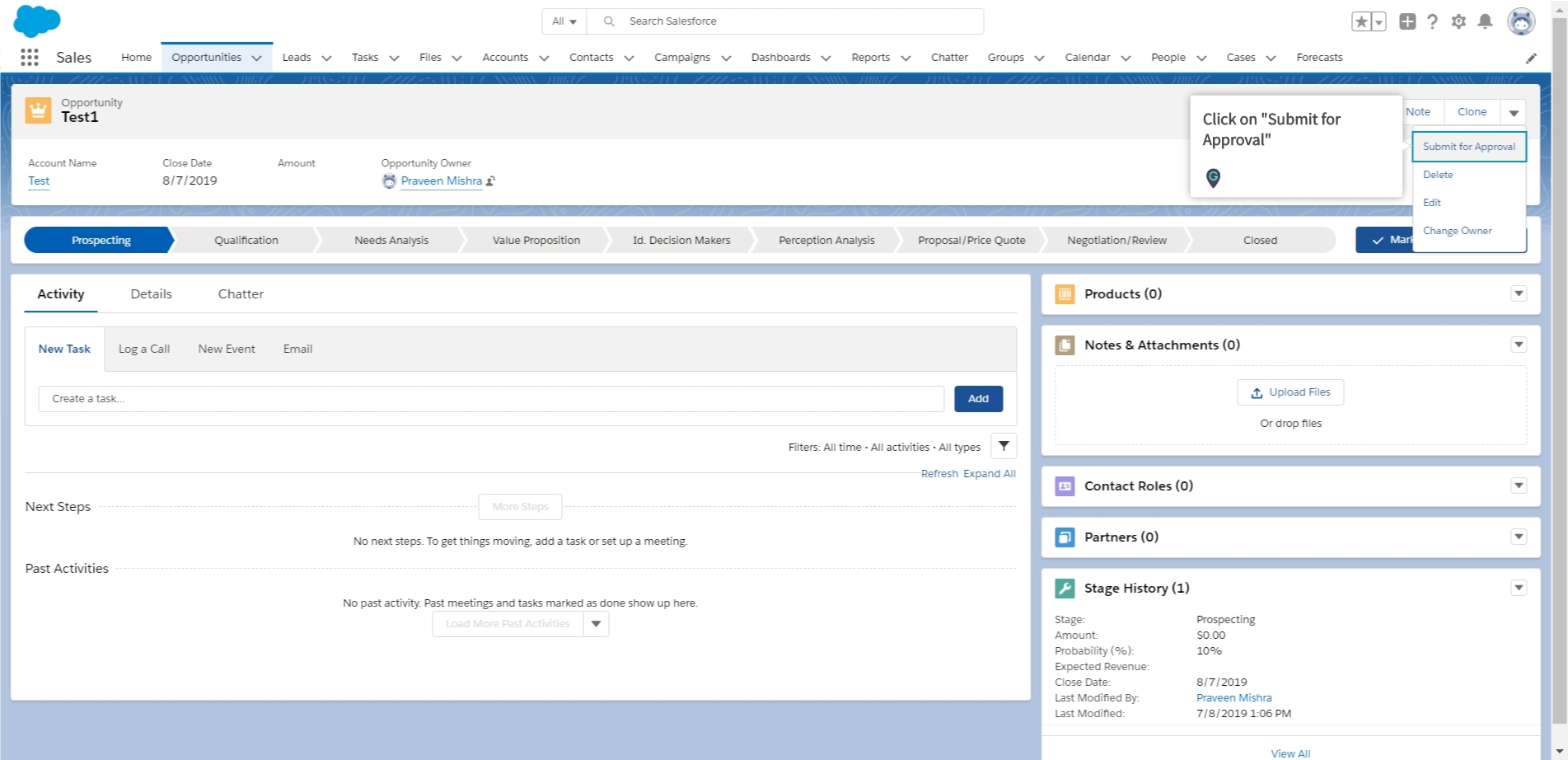Select Change Owner from the actions menu
Screen dimensions: 1568x760
pyautogui.click(x=1469, y=231)
